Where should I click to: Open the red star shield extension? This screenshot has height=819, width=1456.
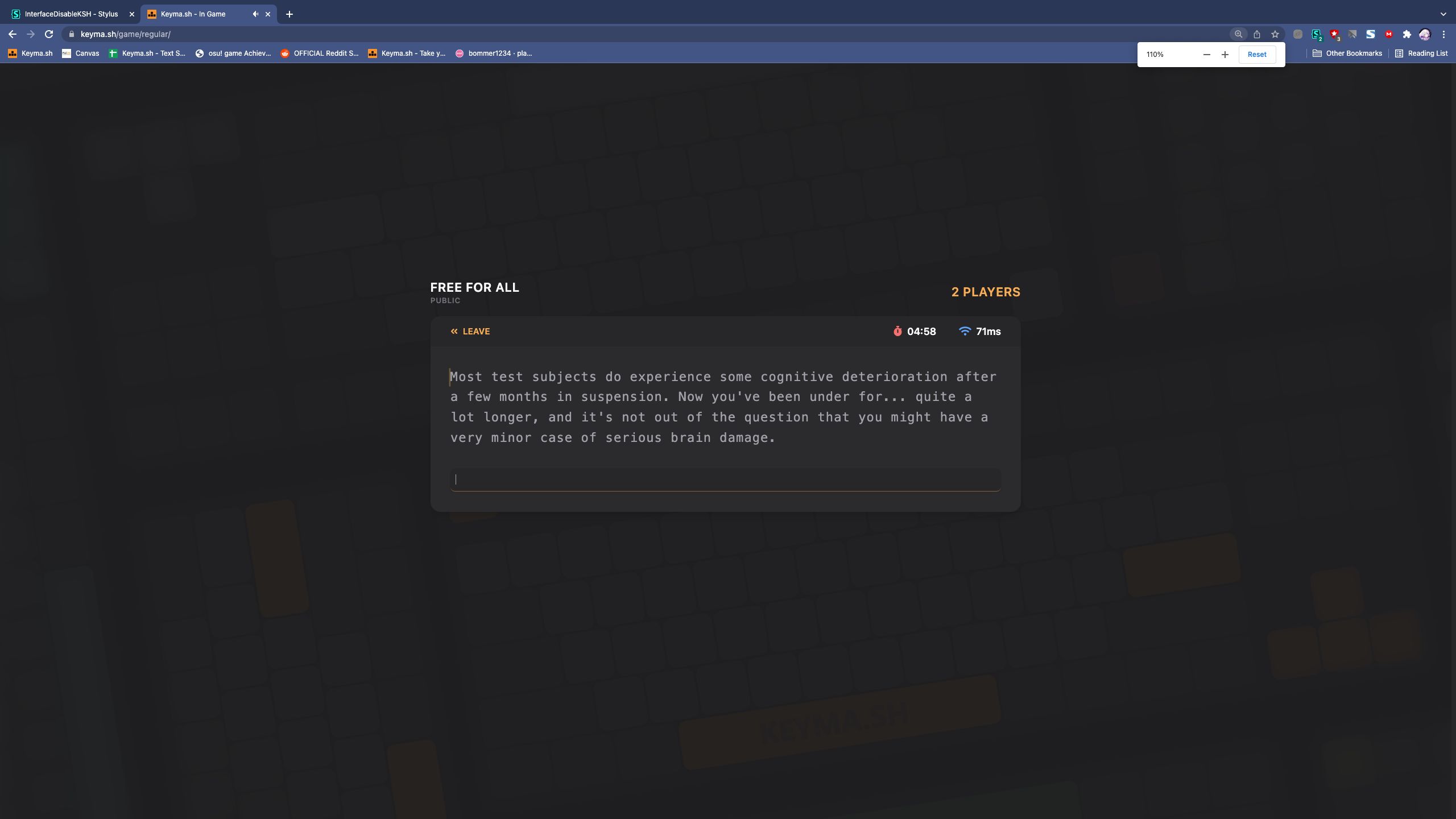coord(1334,34)
